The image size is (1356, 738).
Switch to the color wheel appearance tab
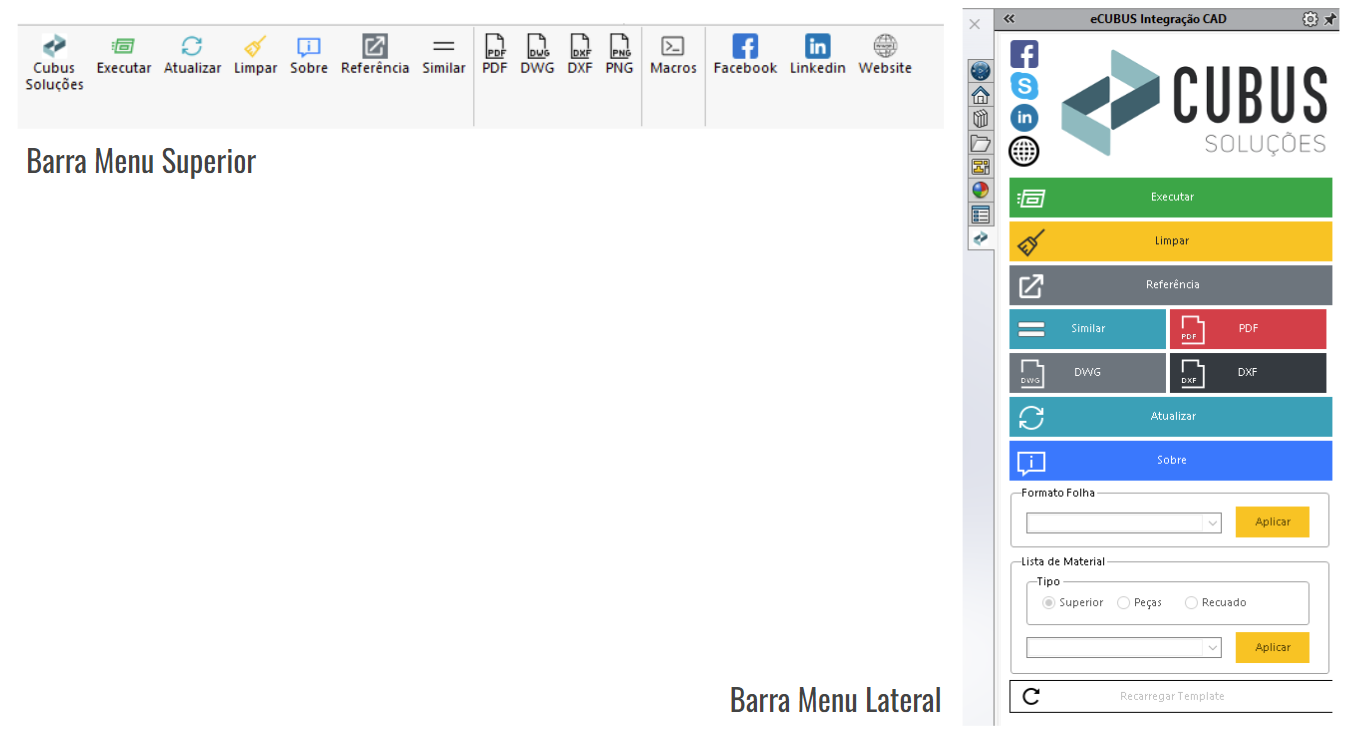(981, 190)
